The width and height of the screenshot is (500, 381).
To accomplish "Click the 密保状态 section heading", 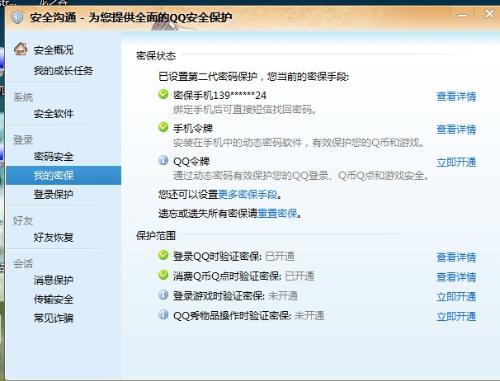I will 156,56.
